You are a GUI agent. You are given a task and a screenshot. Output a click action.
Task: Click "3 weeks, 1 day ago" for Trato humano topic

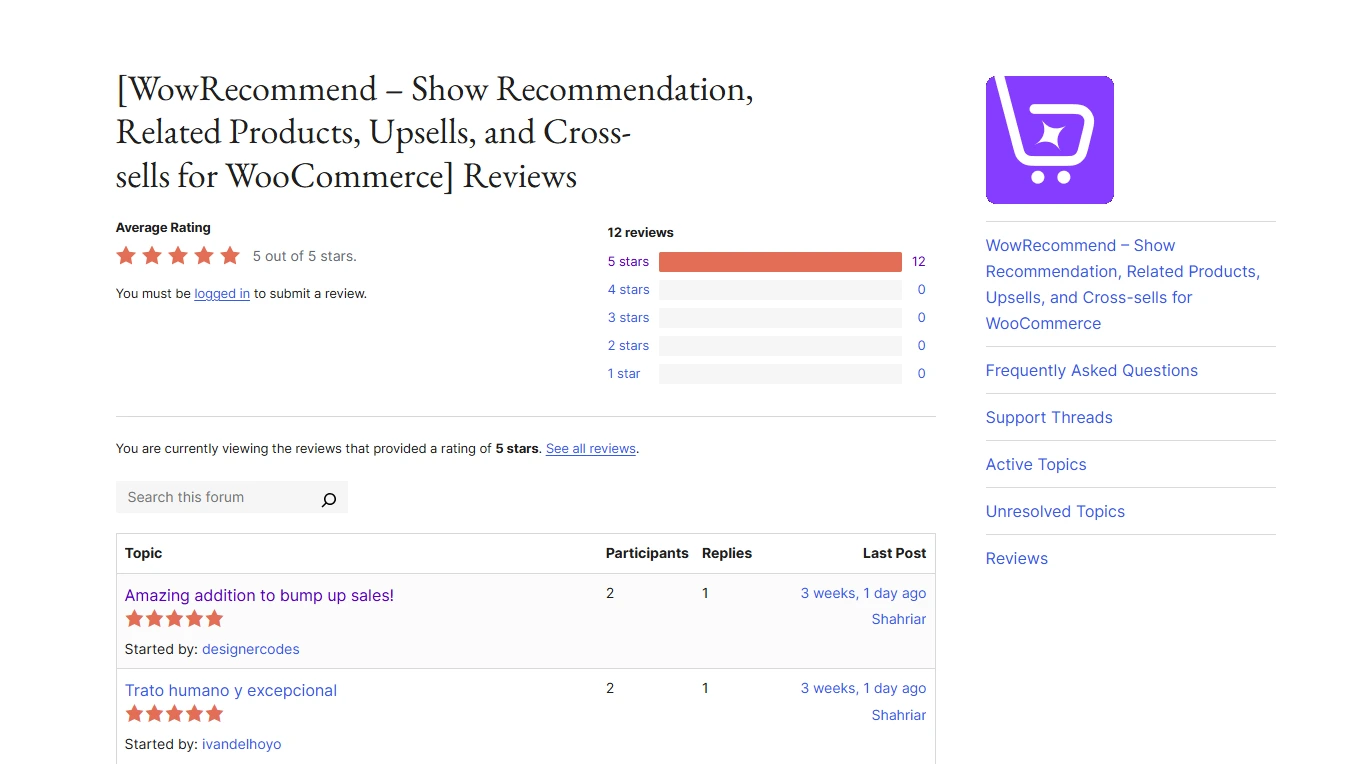(863, 688)
